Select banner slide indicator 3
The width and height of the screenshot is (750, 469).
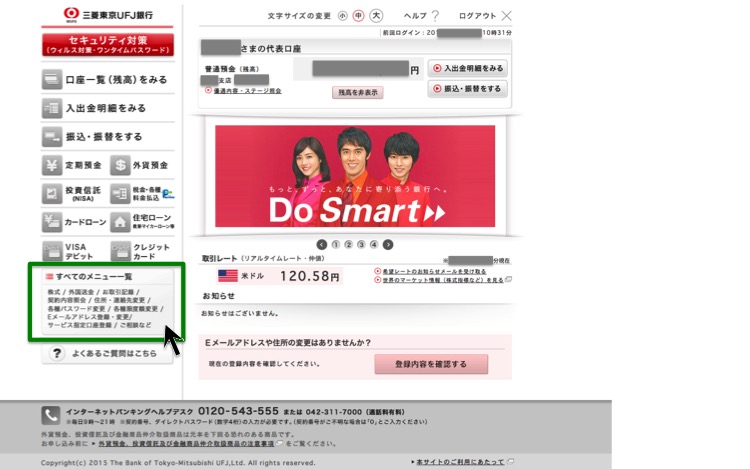(x=361, y=245)
